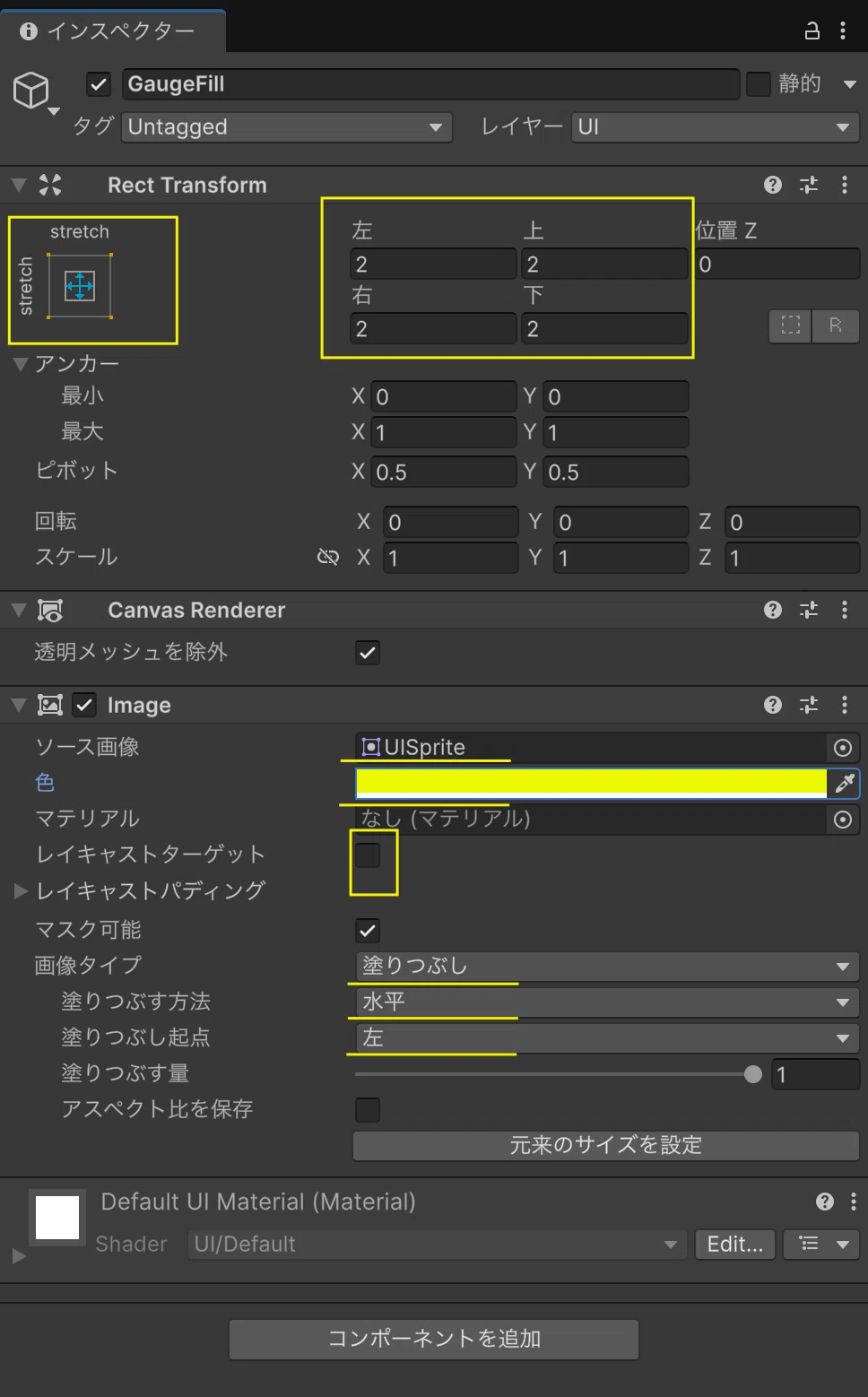This screenshot has height=1397, width=868.
Task: Click the anchor max X field
Action: click(x=443, y=433)
